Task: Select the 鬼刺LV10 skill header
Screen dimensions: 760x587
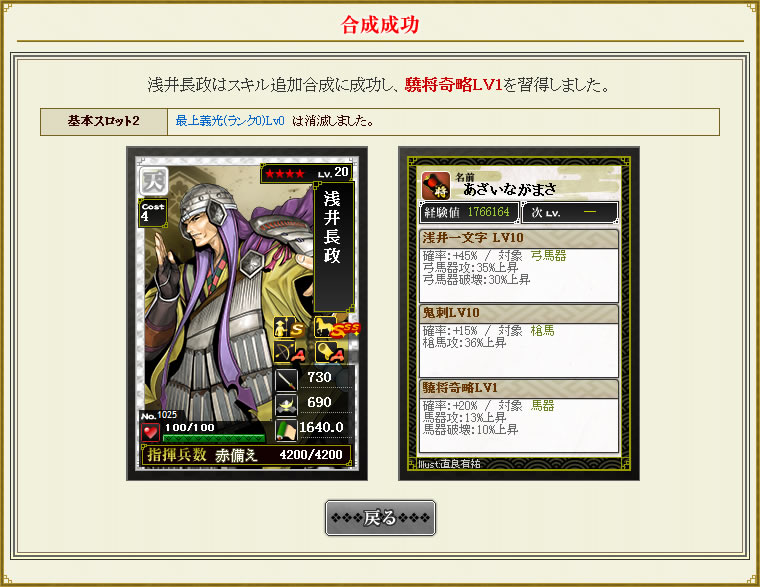Action: click(519, 313)
